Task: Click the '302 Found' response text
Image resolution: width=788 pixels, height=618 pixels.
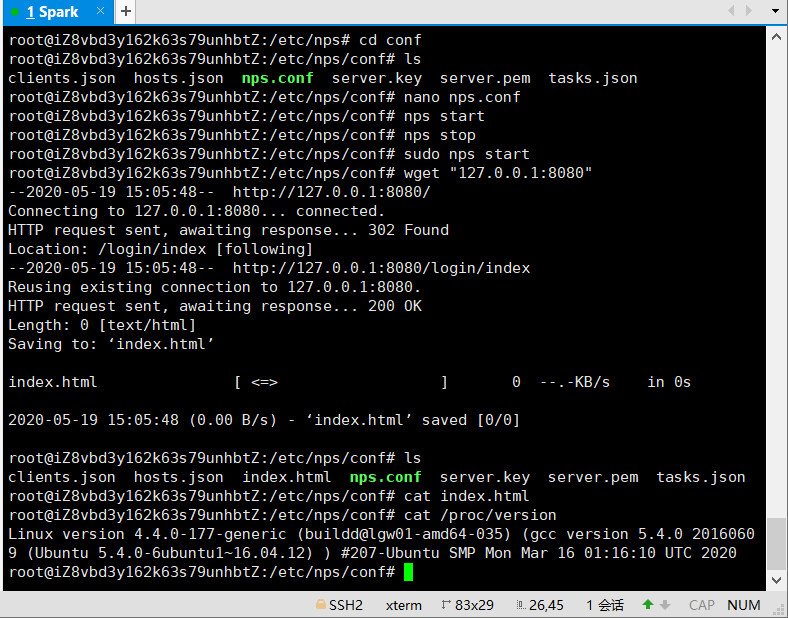Action: point(408,230)
